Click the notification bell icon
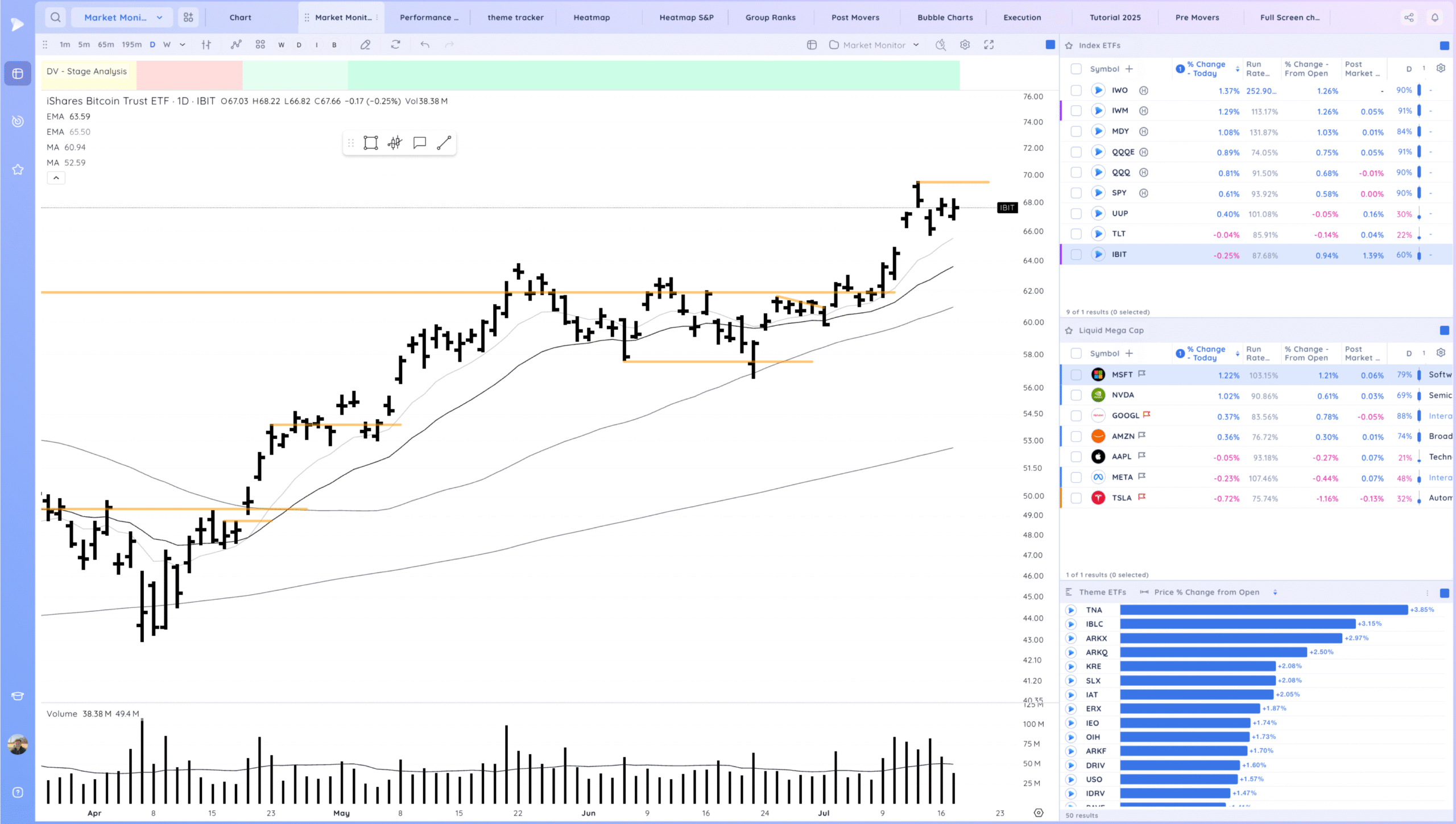 1435,17
